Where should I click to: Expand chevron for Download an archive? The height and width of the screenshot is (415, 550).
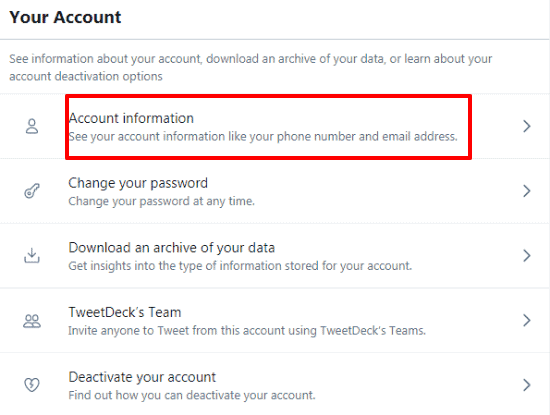(526, 255)
